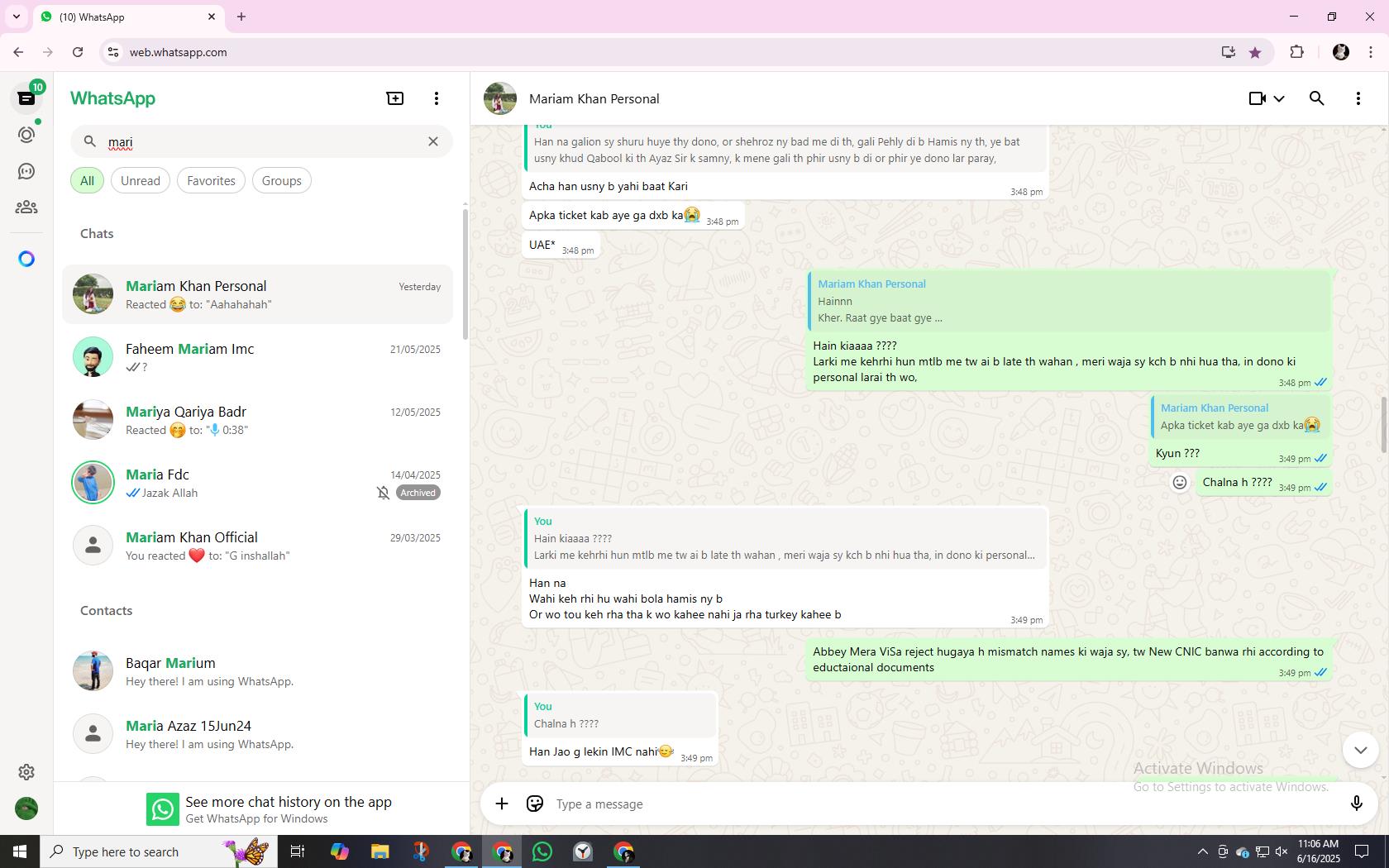Screen dimensions: 1389x868
Task: Open Windows notification center icon
Action: point(1362,851)
